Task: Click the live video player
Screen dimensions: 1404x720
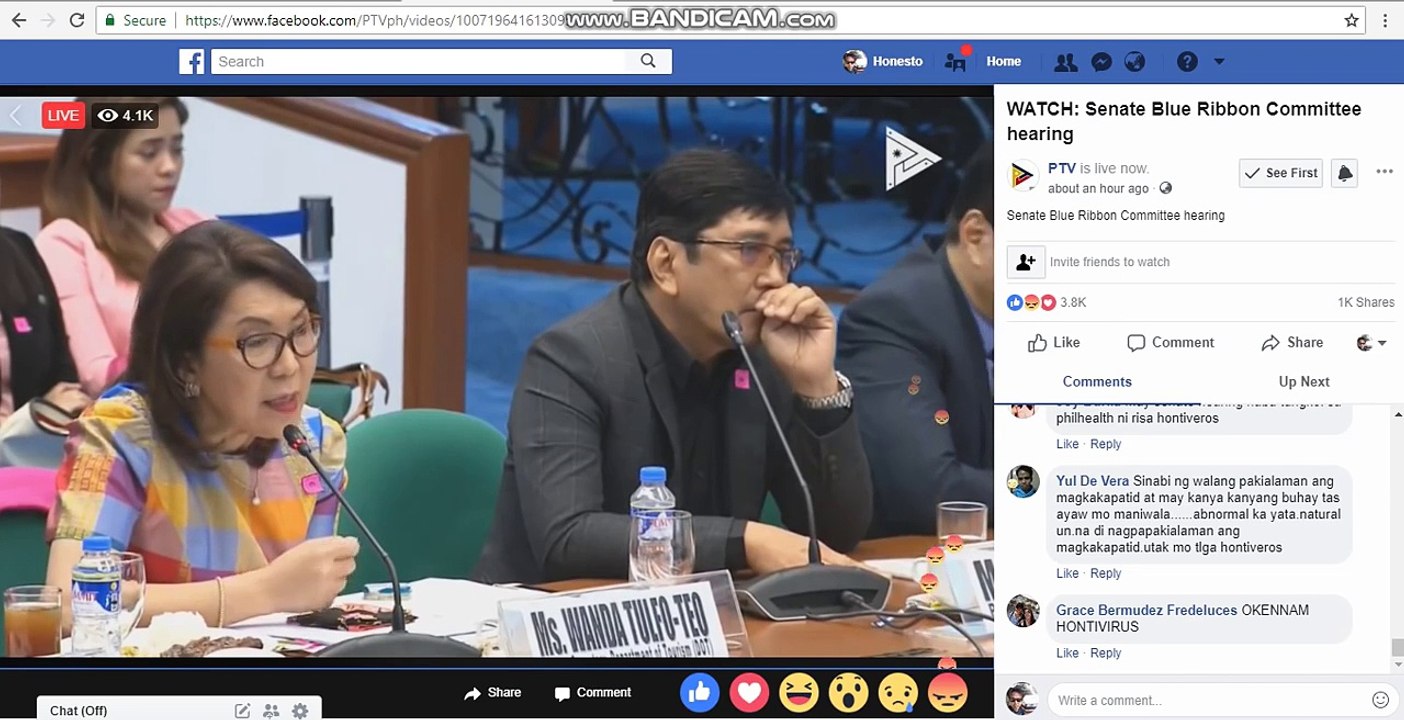Action: (497, 376)
